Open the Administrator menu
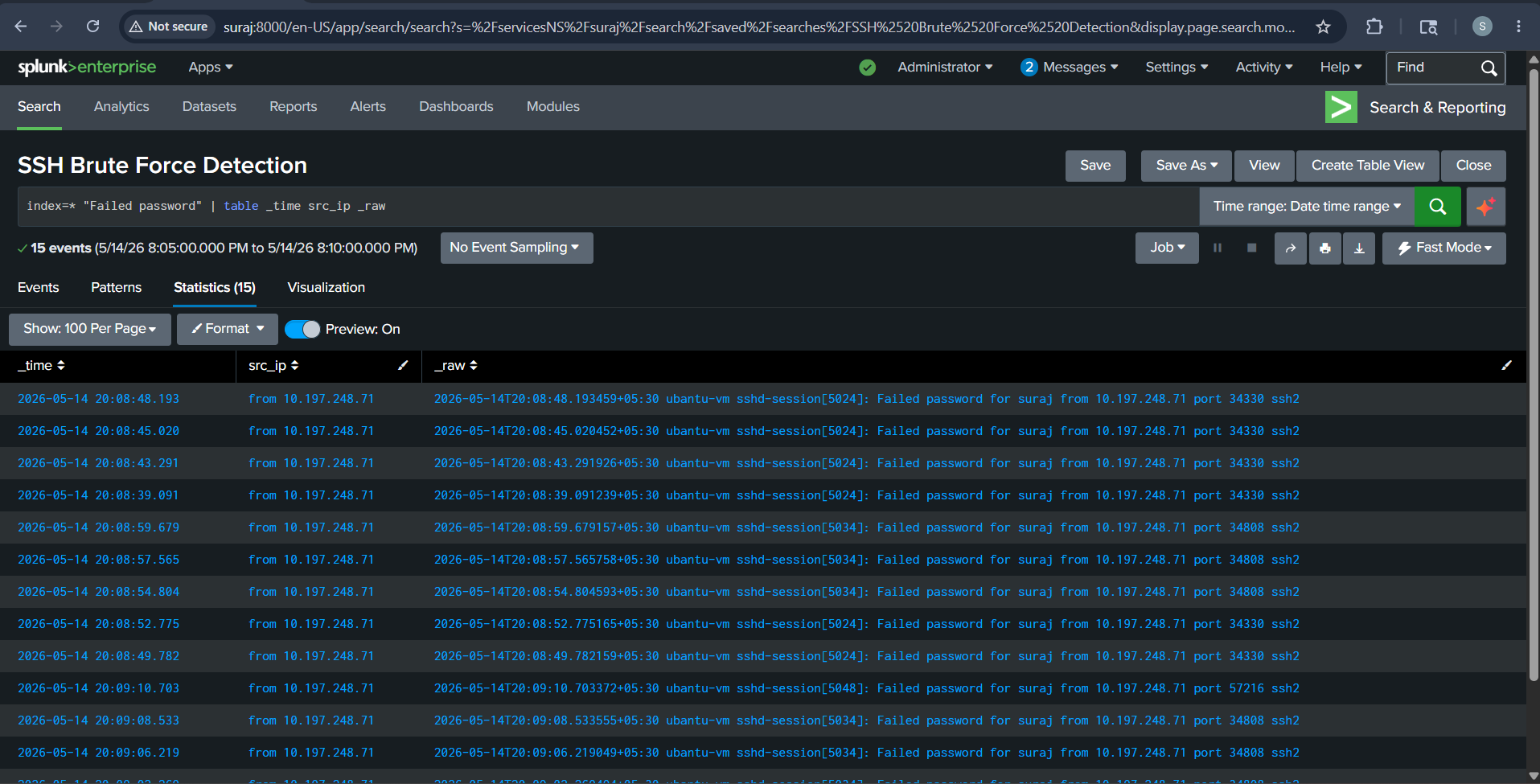Viewport: 1540px width, 784px height. click(x=945, y=68)
